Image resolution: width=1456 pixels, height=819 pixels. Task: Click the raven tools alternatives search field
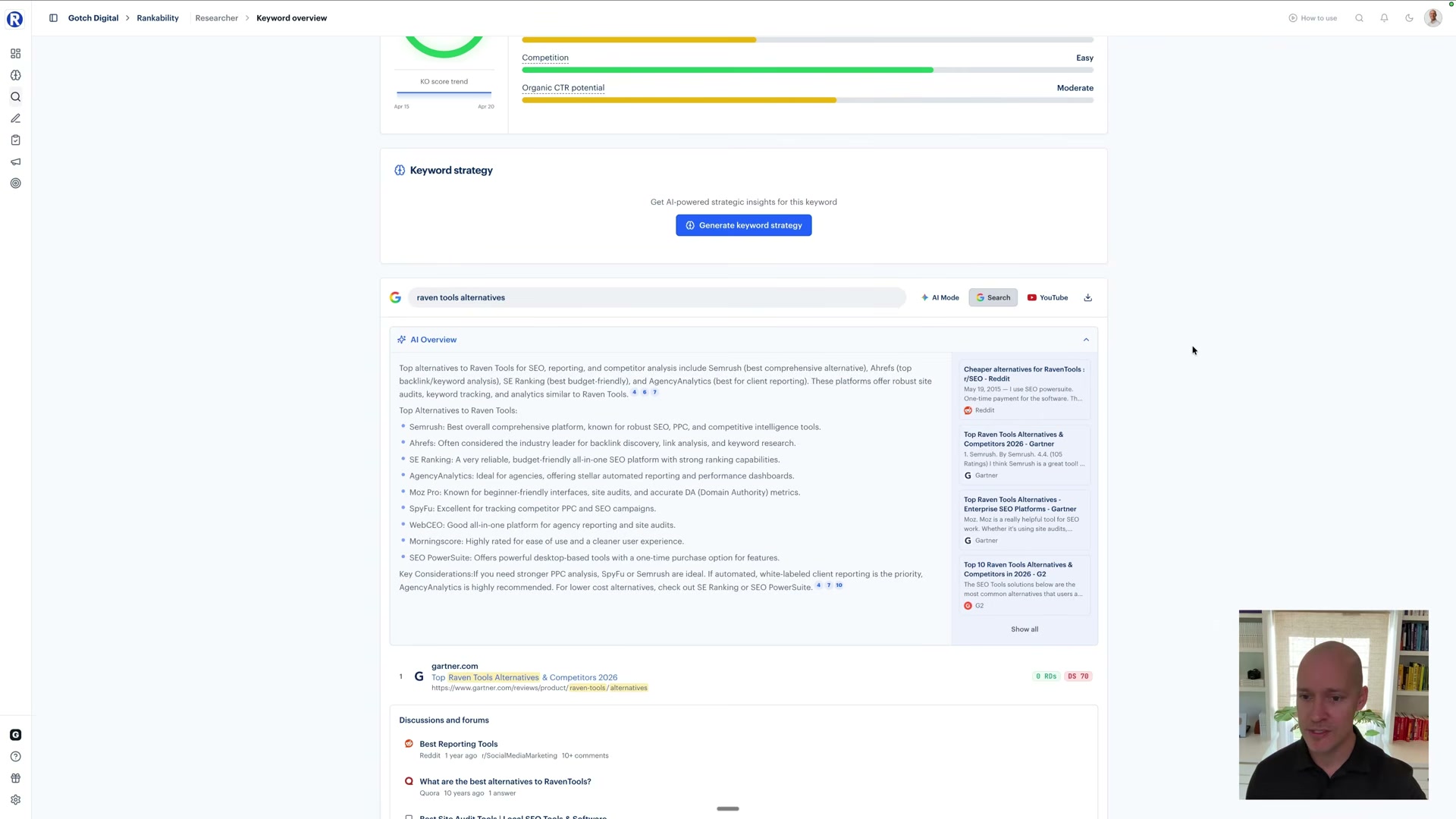657,298
